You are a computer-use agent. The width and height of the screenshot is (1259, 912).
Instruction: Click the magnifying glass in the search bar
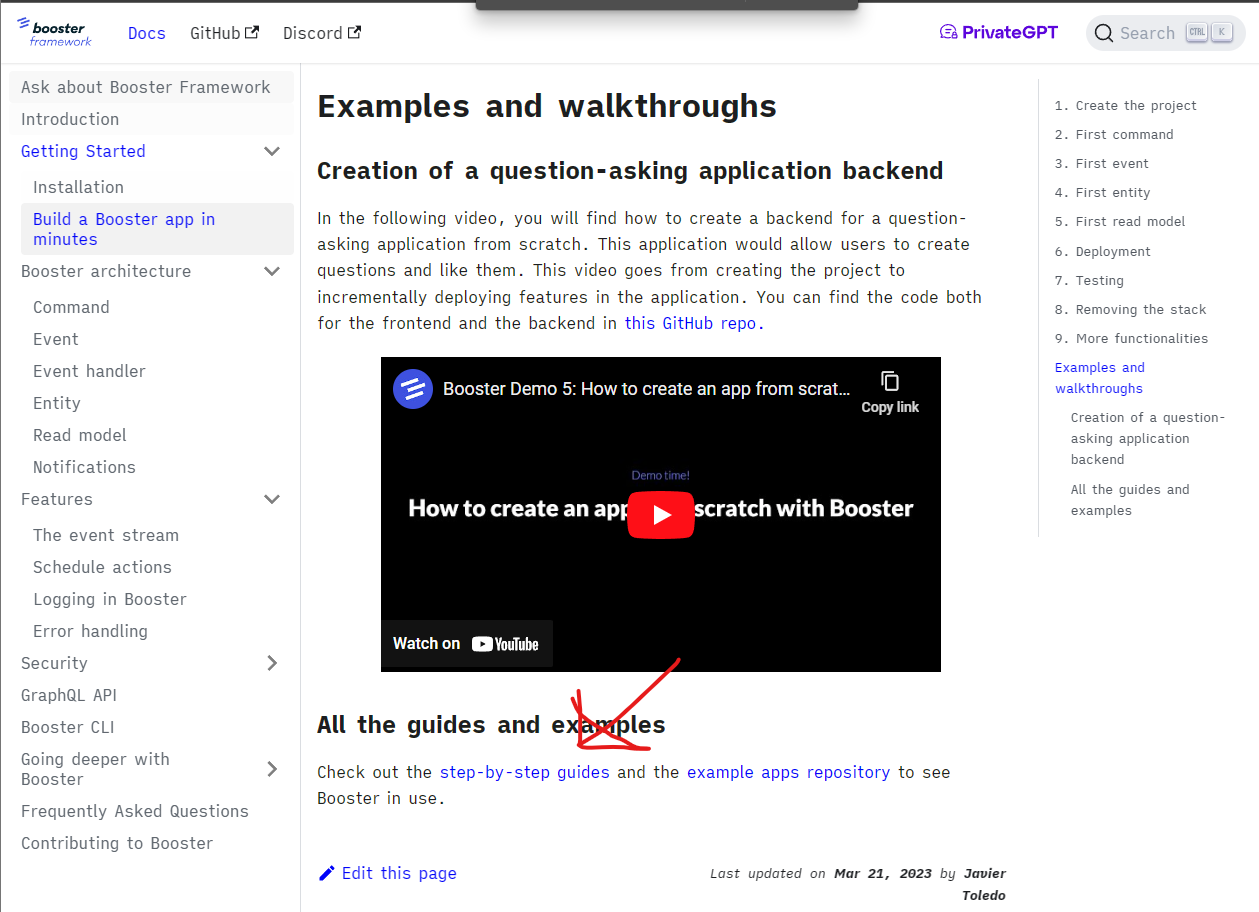(1104, 32)
